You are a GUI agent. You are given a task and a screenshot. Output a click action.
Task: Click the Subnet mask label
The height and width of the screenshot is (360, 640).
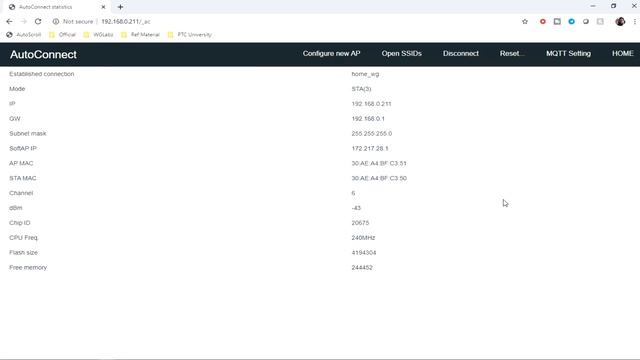27,134
